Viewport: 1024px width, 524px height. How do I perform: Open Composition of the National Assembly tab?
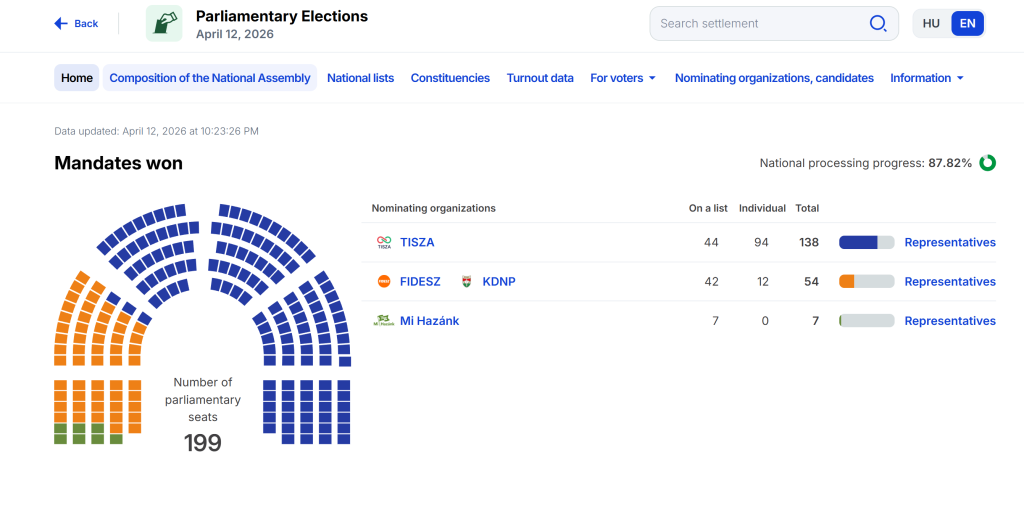click(x=210, y=78)
